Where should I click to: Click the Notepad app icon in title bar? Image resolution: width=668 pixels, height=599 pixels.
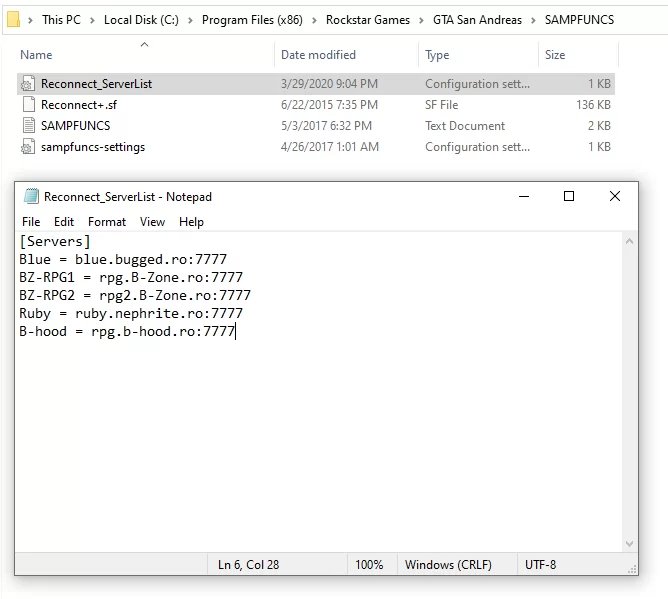(x=31, y=196)
